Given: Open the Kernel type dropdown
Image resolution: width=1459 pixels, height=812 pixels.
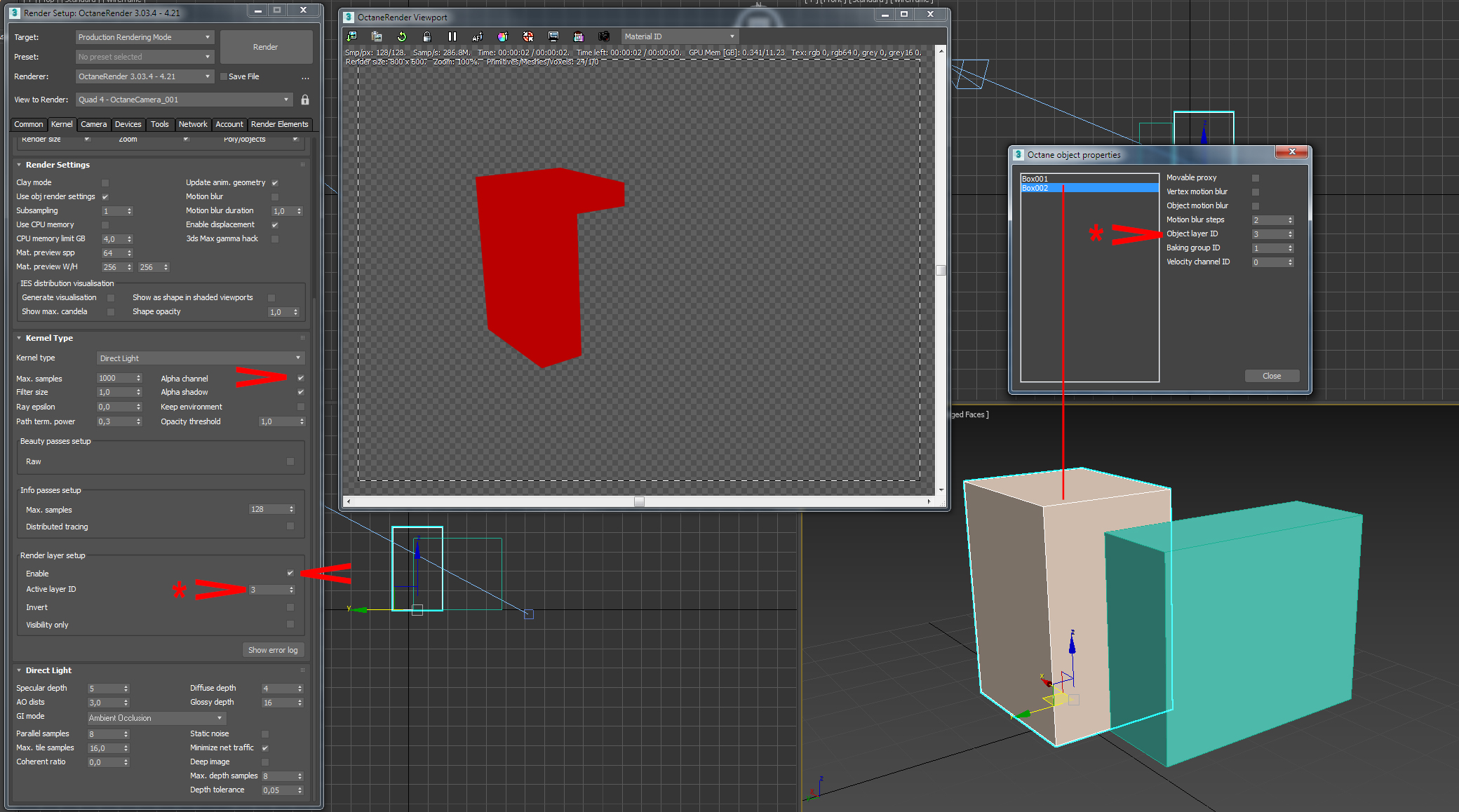Looking at the screenshot, I should point(200,358).
